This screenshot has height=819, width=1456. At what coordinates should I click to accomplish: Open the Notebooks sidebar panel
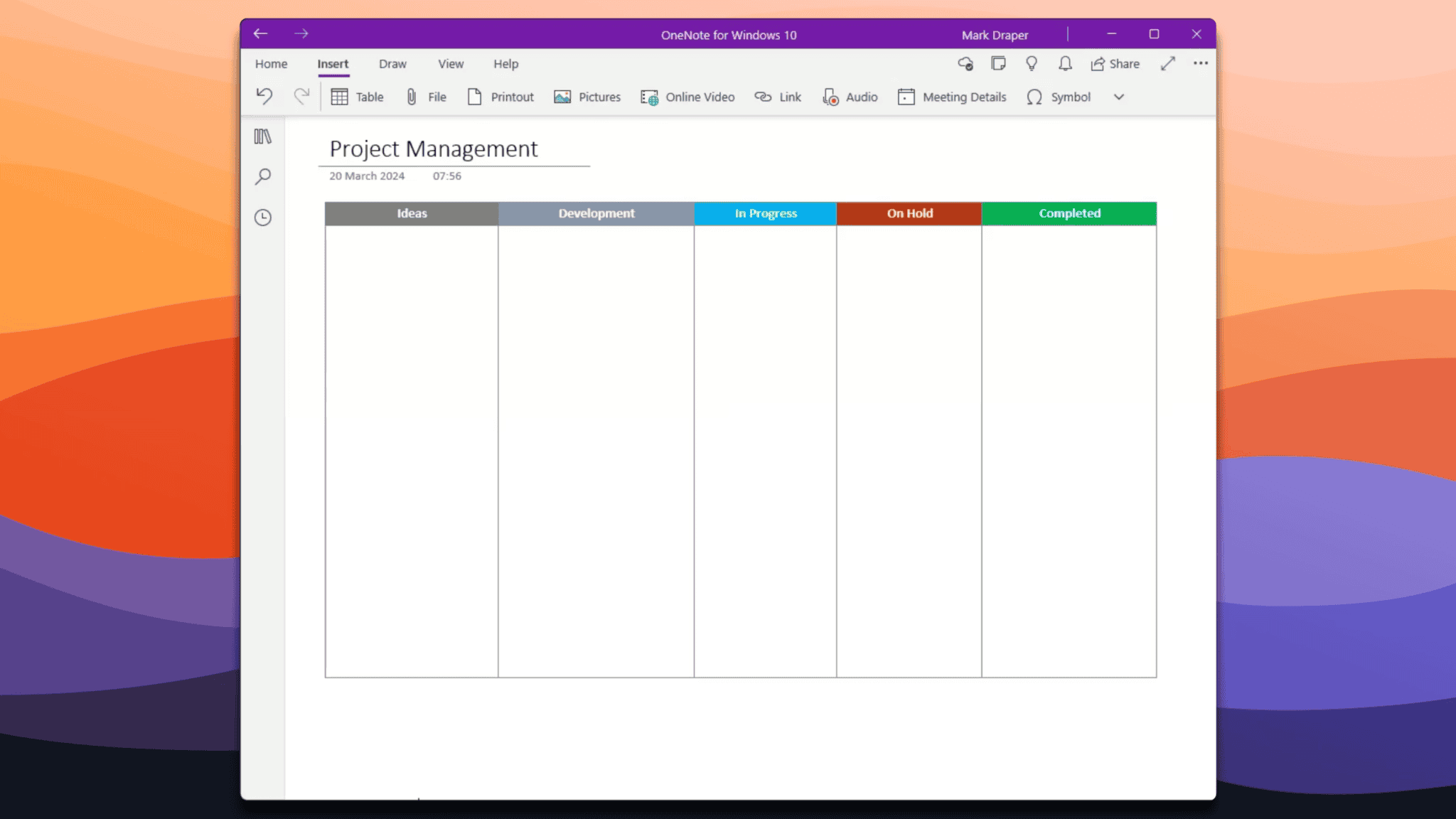(262, 136)
